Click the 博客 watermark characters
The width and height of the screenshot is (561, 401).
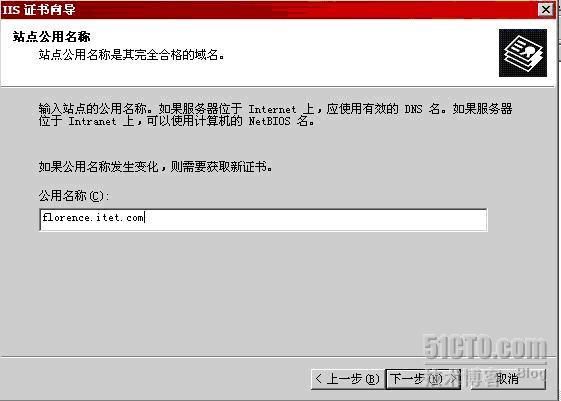[482, 380]
